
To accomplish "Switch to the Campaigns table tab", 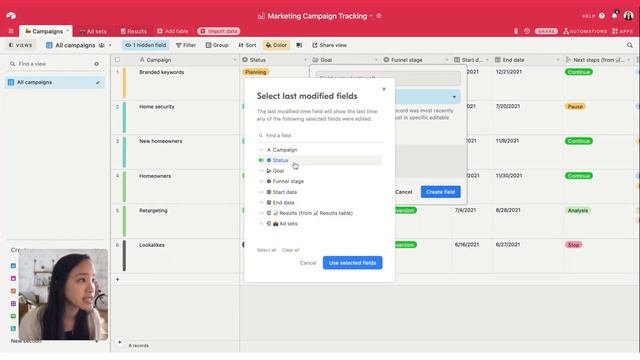I will tap(46, 31).
